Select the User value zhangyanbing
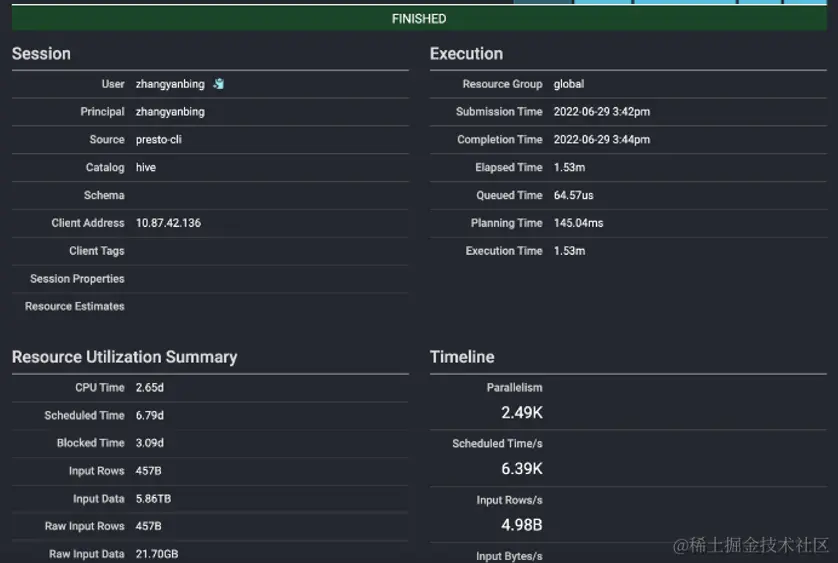Image resolution: width=838 pixels, height=563 pixels. pos(170,84)
